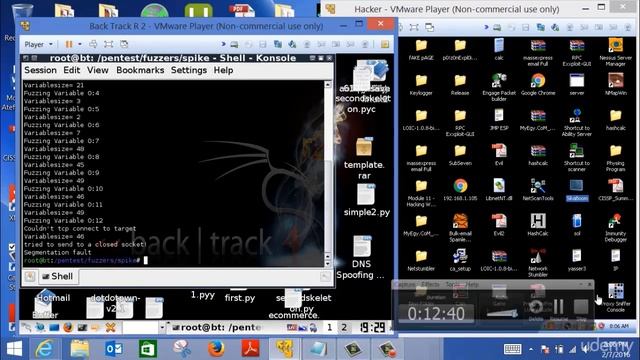Expand the hidden devices chevron in Back Track toolbar

point(223,44)
